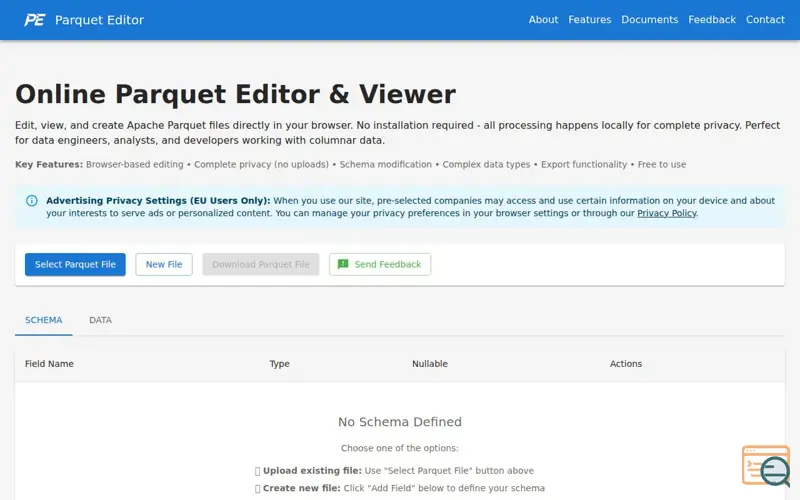Go to Features section
The height and width of the screenshot is (500, 800).
(x=589, y=19)
